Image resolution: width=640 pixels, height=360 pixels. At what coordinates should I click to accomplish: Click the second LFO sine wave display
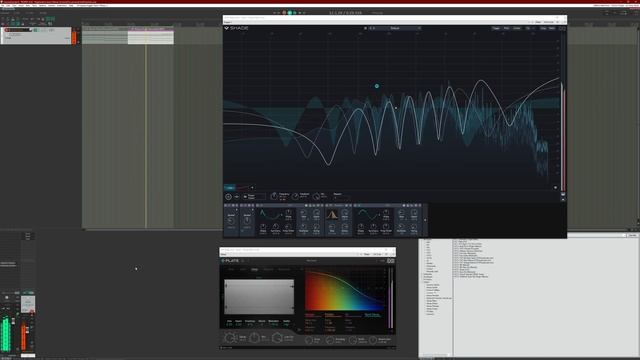(367, 214)
